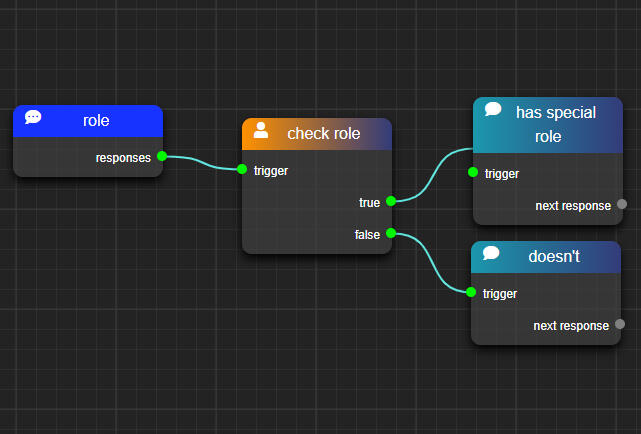The image size is (641, 434).
Task: Select the check role node title
Action: [x=323, y=133]
